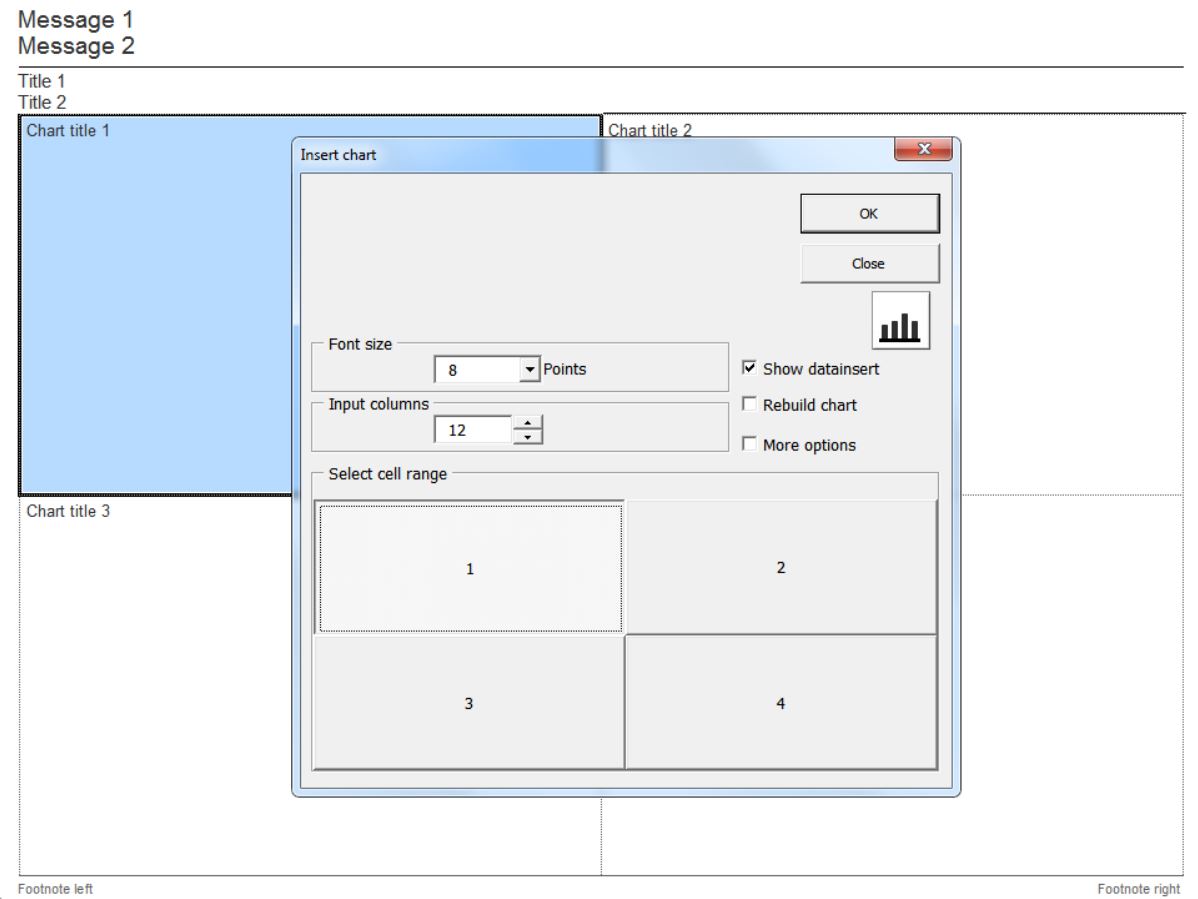Uncheck the Show datainsert checkbox
Image resolution: width=1198 pixels, height=899 pixels.
pos(750,368)
